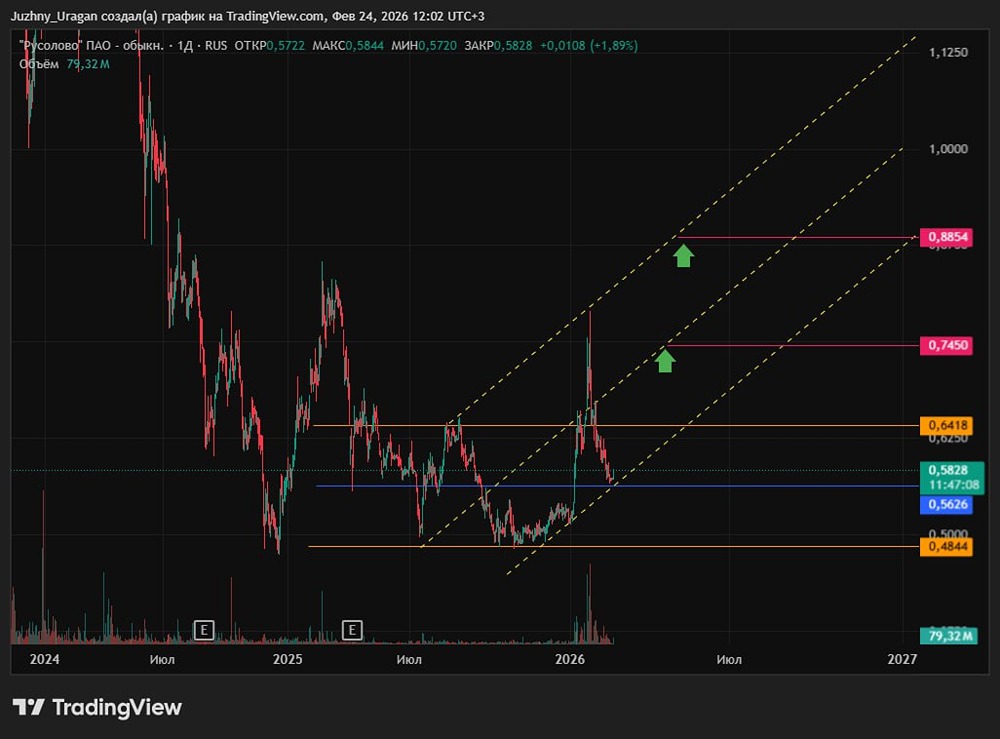Click the Объём volume indicator legend
Viewport: 1000px width, 739px height.
pos(64,64)
